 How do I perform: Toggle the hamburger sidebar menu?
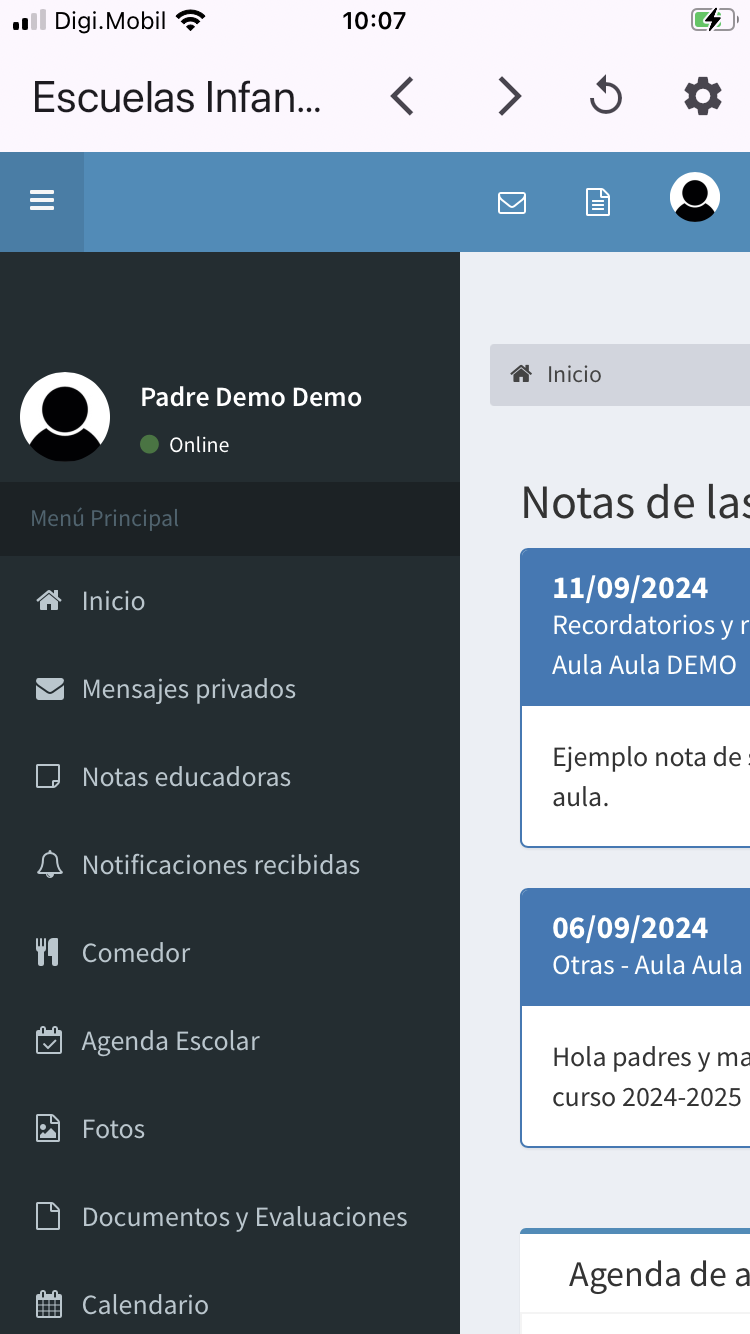coord(42,201)
